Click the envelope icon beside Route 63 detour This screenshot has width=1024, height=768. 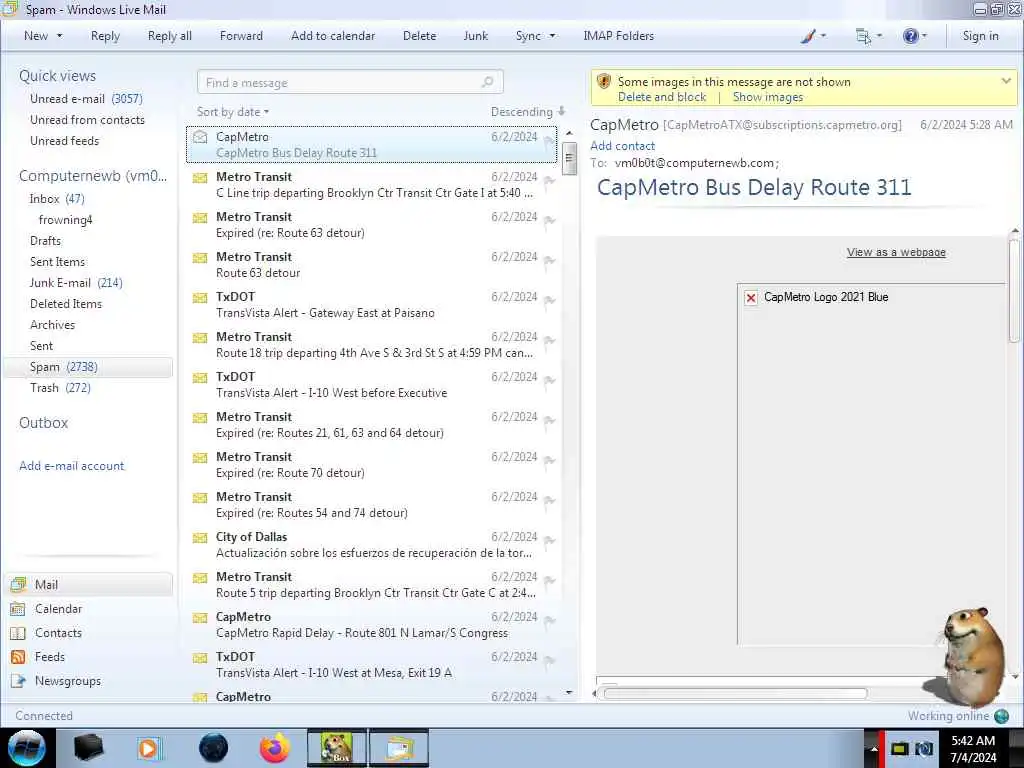click(x=200, y=257)
